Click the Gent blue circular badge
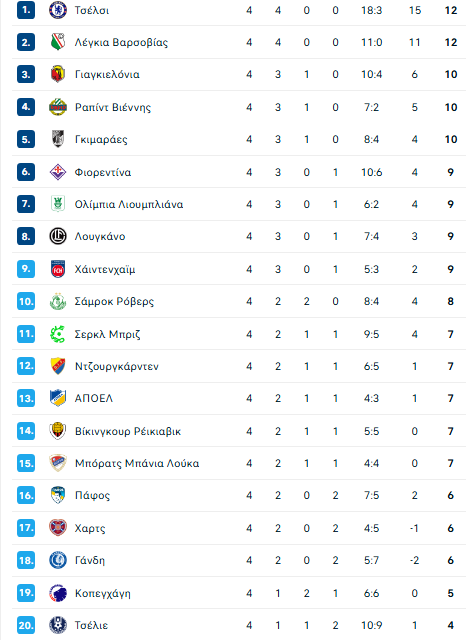 (58, 560)
